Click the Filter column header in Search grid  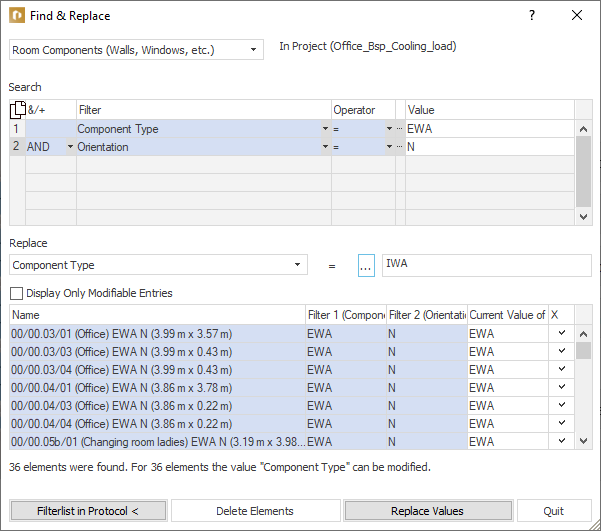(x=204, y=110)
